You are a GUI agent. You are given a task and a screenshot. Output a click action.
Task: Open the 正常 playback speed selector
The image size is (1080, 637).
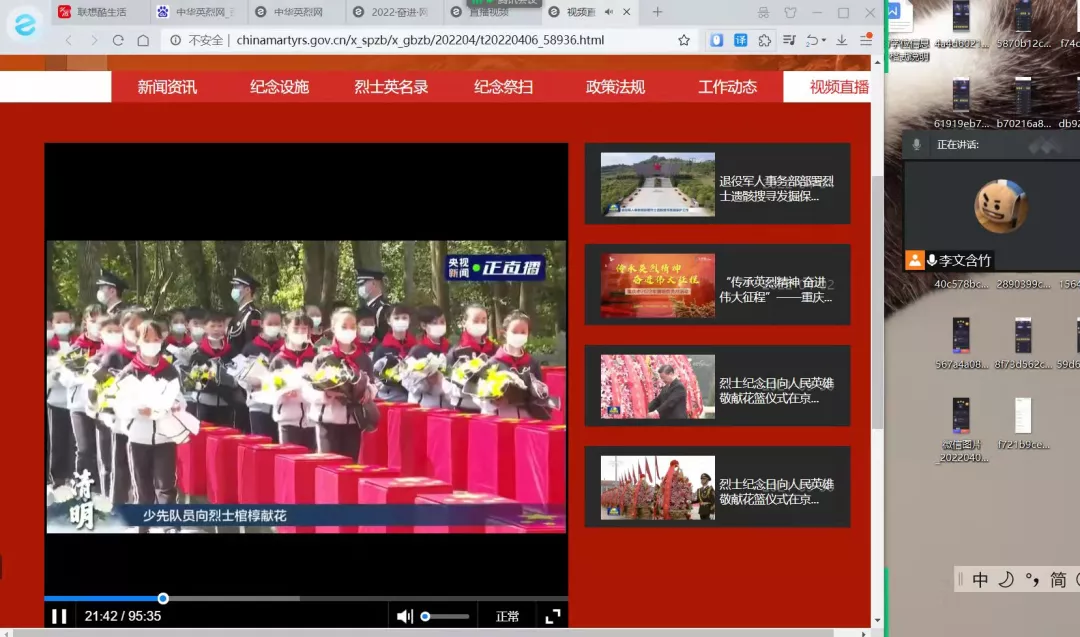click(507, 616)
